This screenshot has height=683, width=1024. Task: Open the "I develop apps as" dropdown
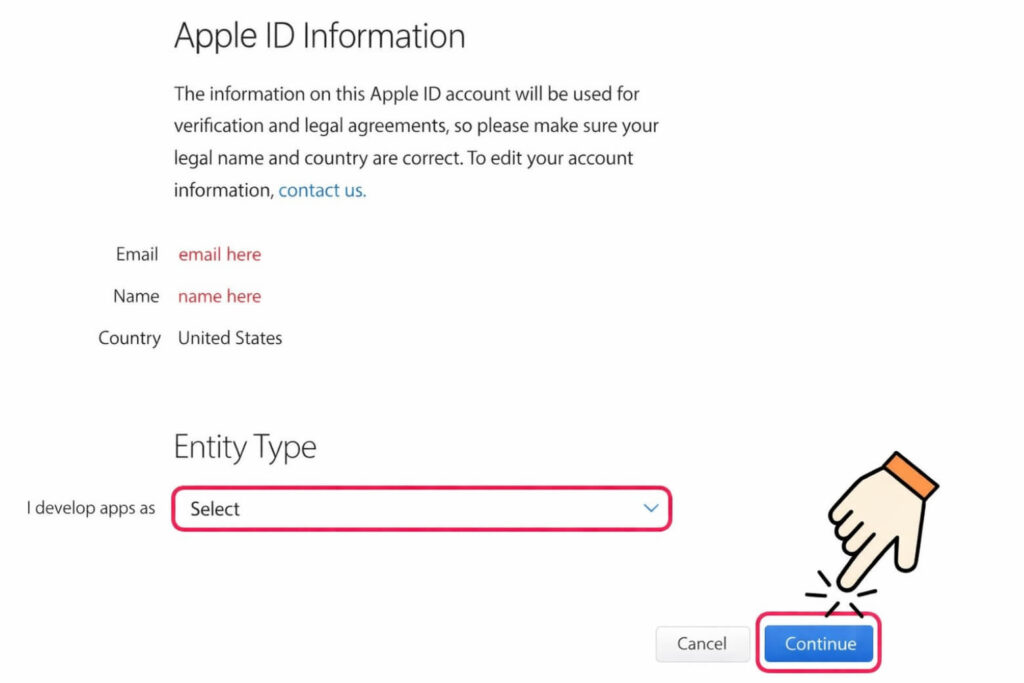(x=420, y=509)
